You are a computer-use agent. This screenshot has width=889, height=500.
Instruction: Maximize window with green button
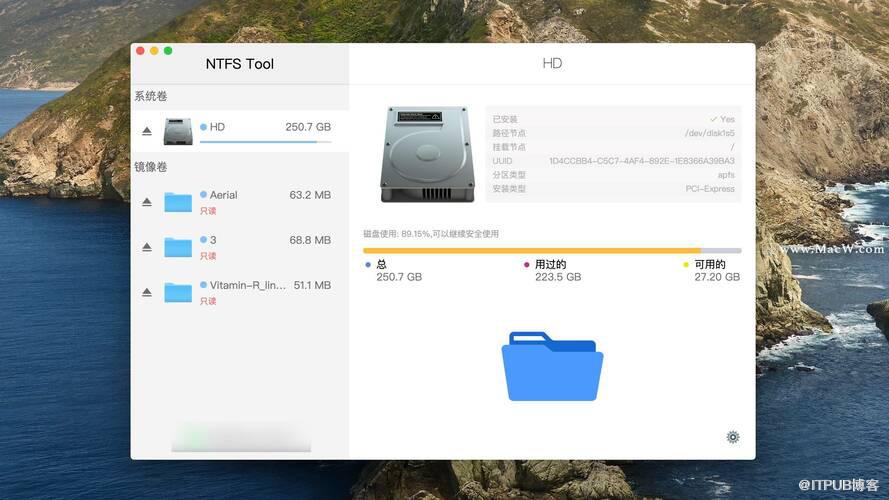tap(168, 51)
